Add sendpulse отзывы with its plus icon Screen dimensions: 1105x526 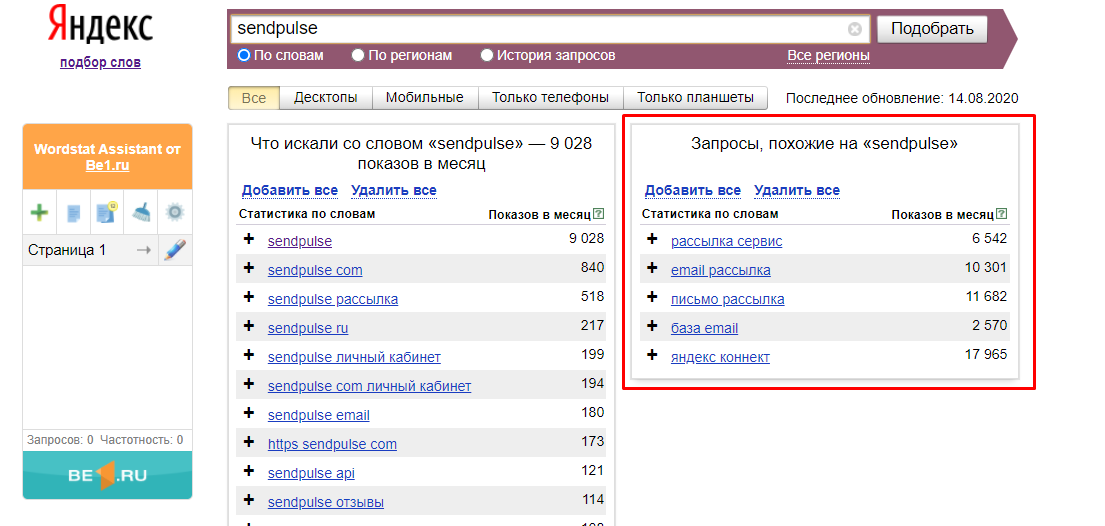tap(249, 500)
